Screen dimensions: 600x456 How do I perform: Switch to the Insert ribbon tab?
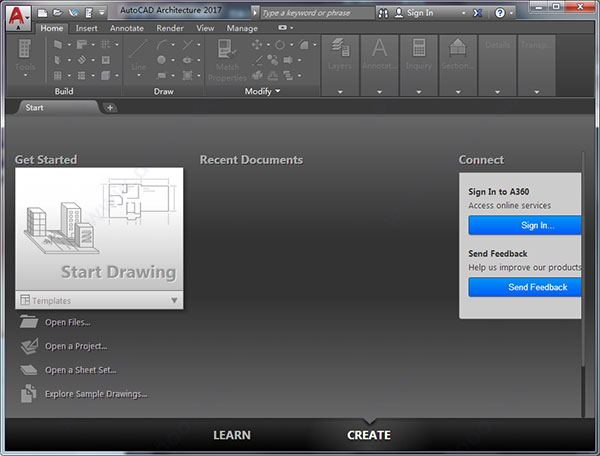86,28
